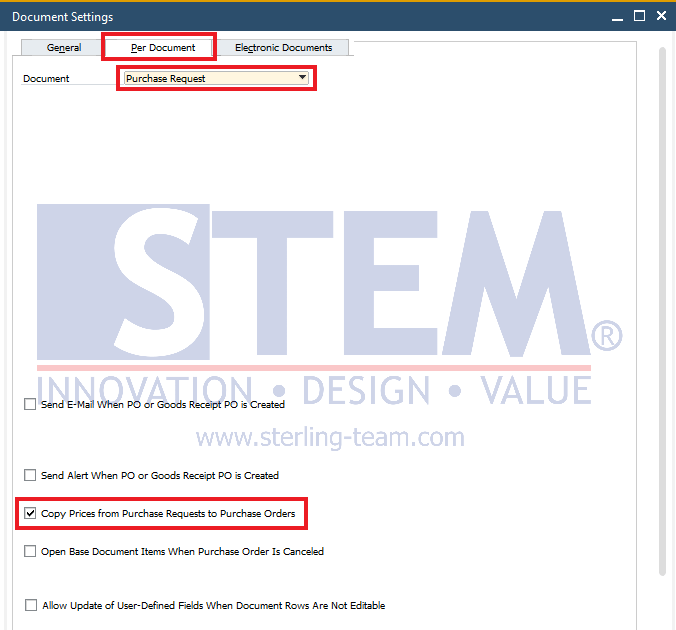Enable Send E-Mail When PO is Created
676x630 pixels.
pos(30,404)
